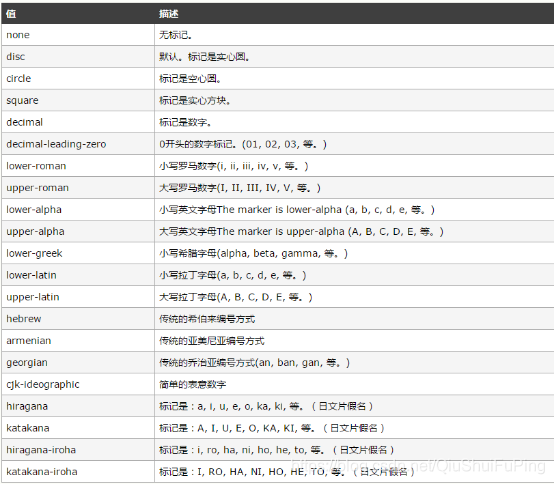Image resolution: width=554 pixels, height=484 pixels.
Task: Click description containing '(an, ban, gan, 等。)'
Action: pyautogui.click(x=254, y=363)
